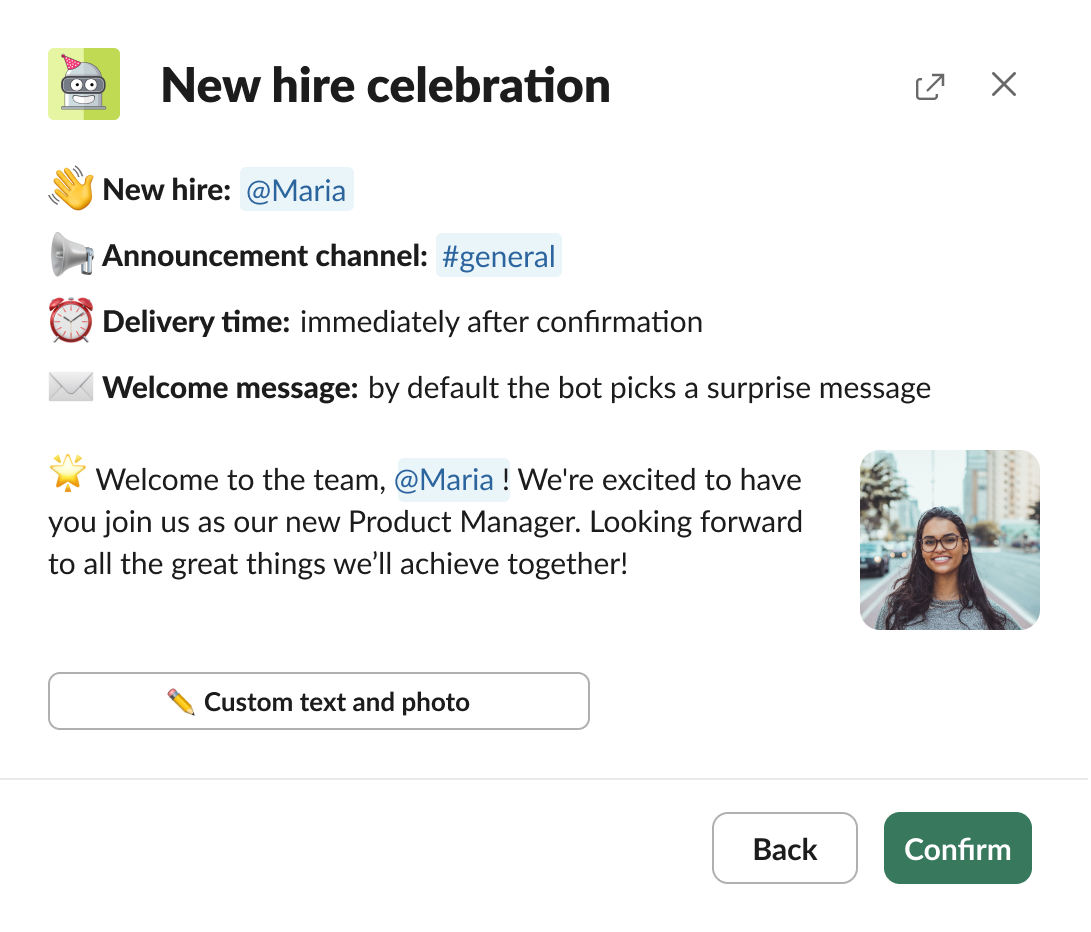Dismiss the New hire celebration dialog
The image size is (1091, 932).
(1003, 84)
